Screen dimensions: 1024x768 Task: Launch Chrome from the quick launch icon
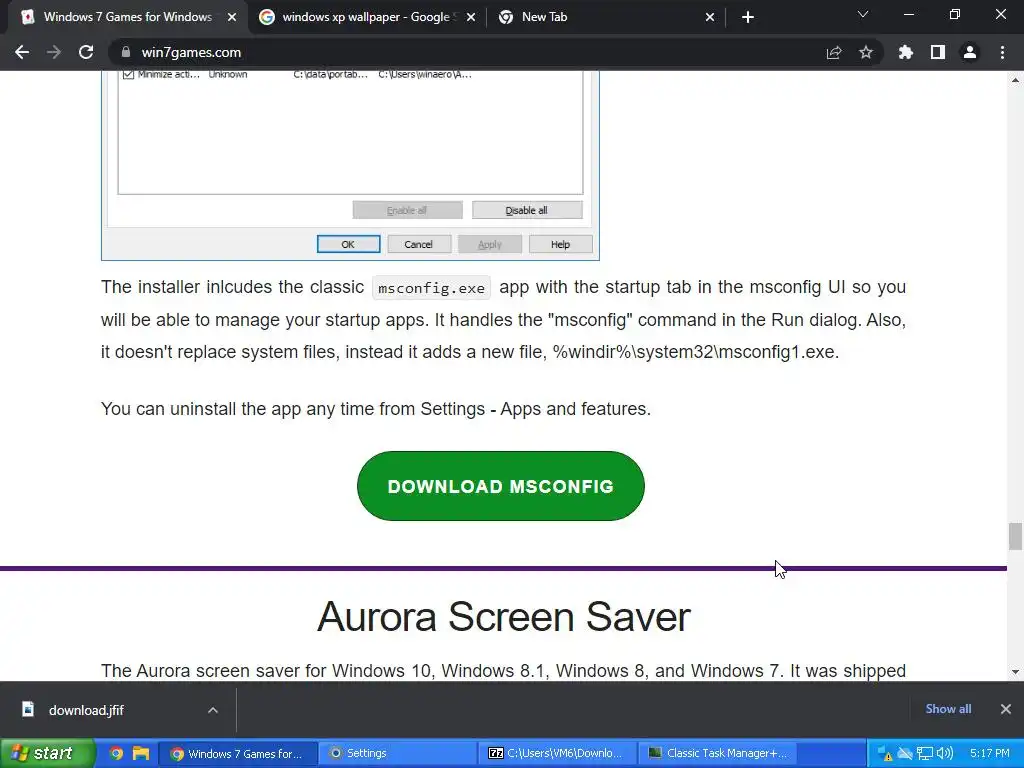[116, 753]
